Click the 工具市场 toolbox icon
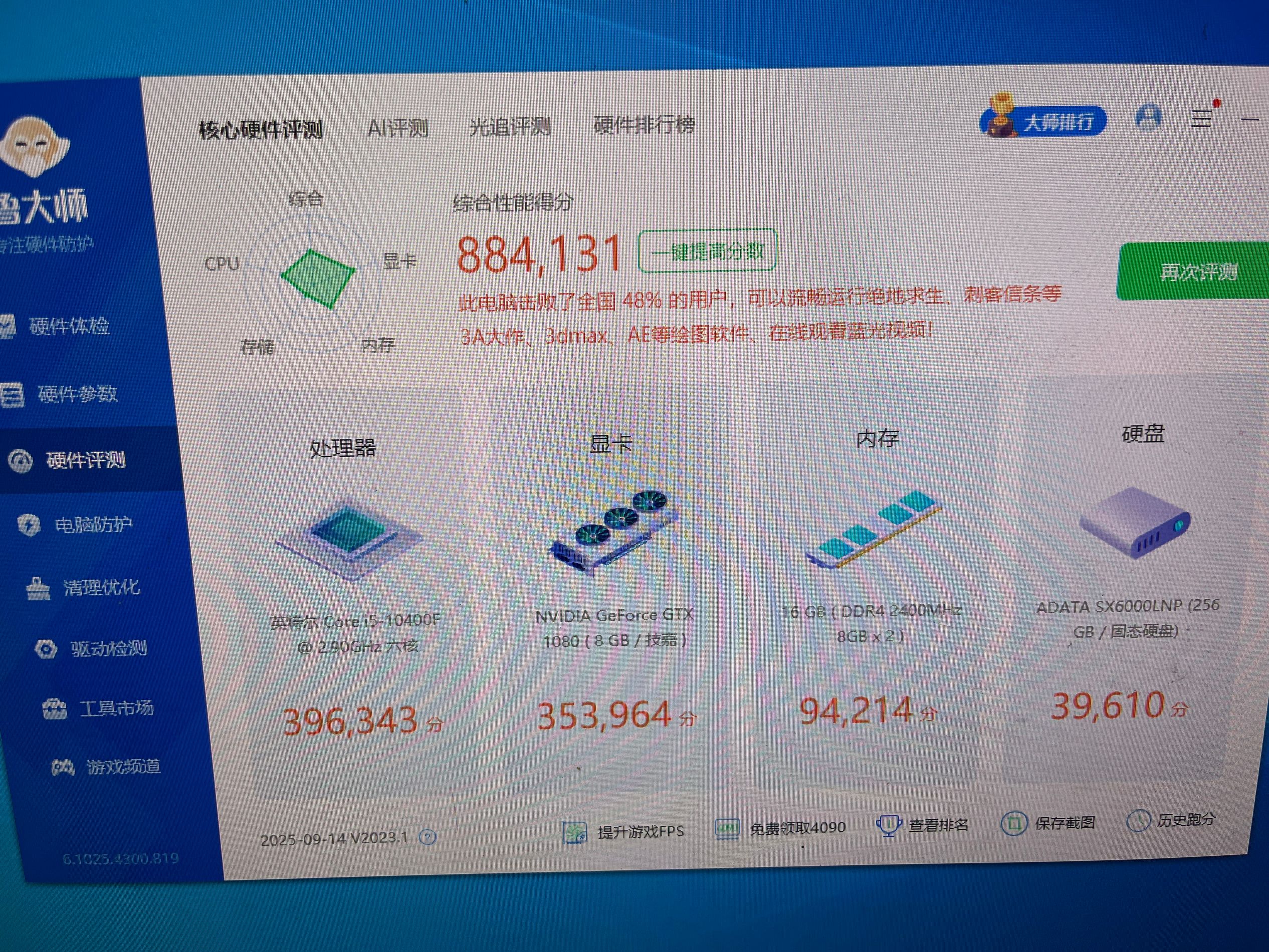1269x952 pixels. coord(55,709)
